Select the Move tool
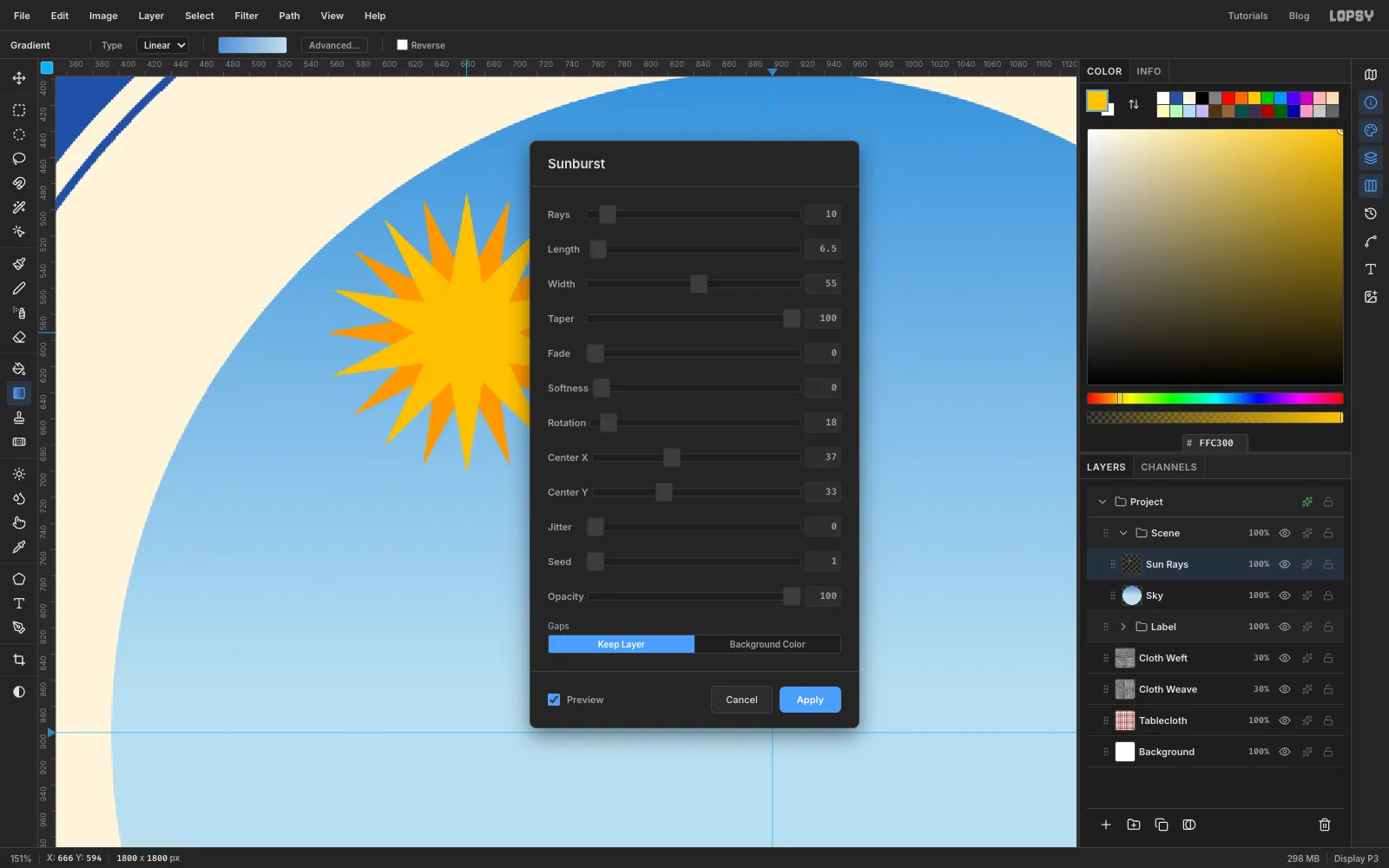 (19, 78)
